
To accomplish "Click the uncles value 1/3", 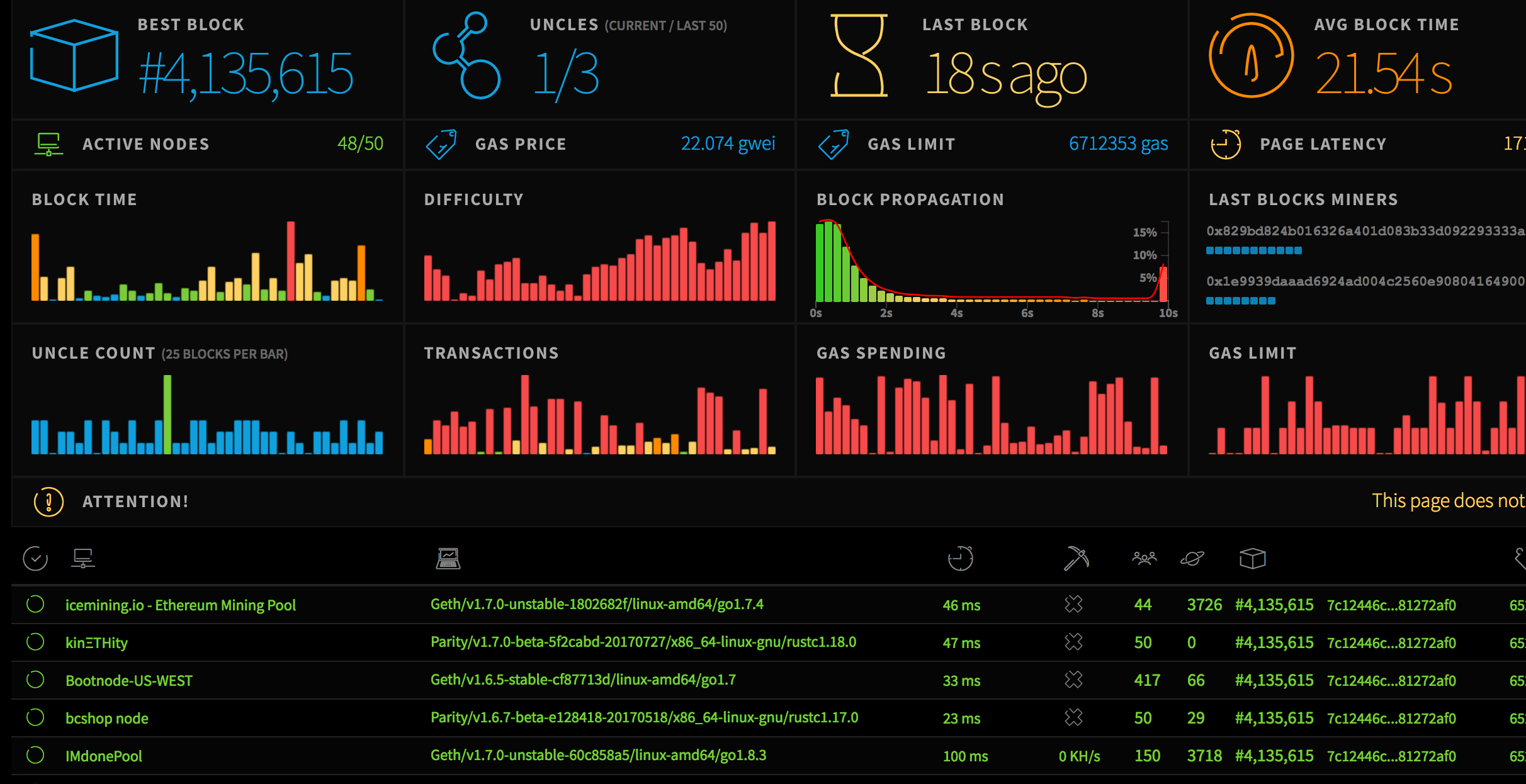I will [x=566, y=76].
